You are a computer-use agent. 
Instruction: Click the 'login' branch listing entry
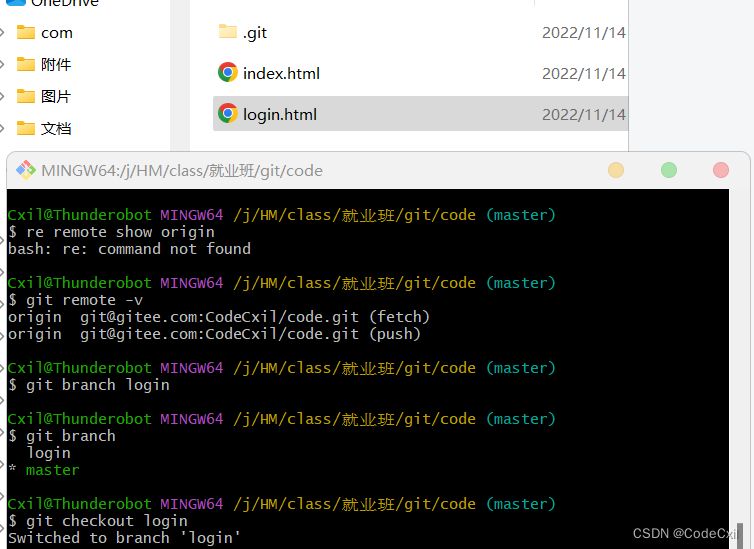(x=49, y=453)
